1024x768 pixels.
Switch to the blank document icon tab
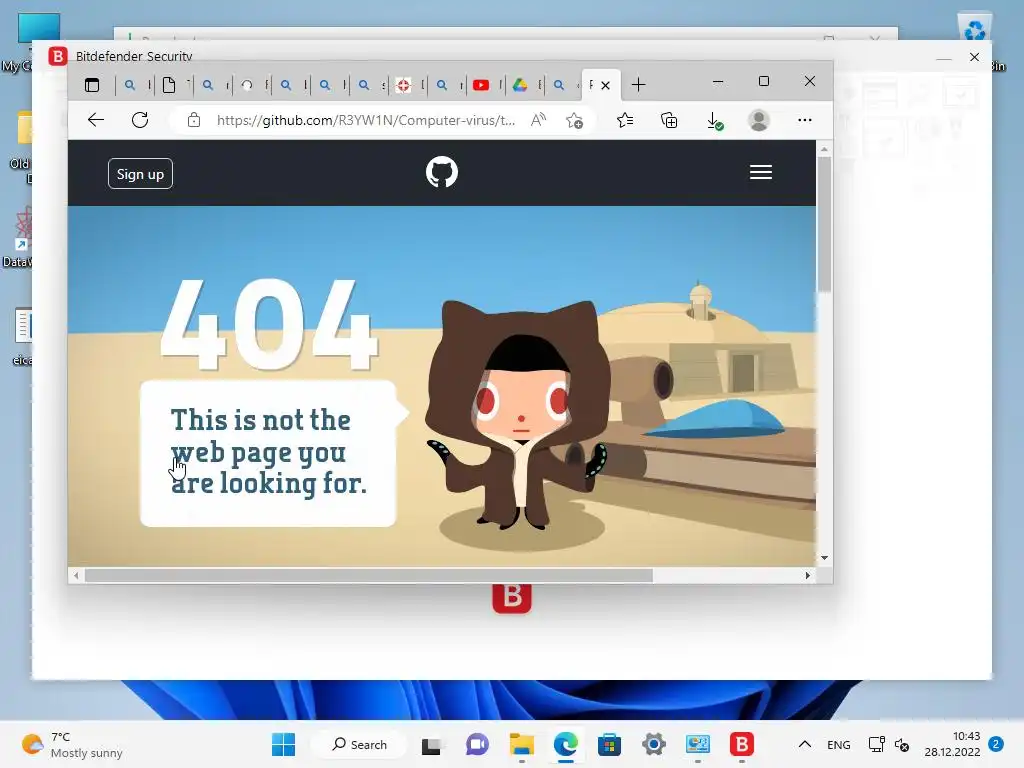pyautogui.click(x=169, y=85)
